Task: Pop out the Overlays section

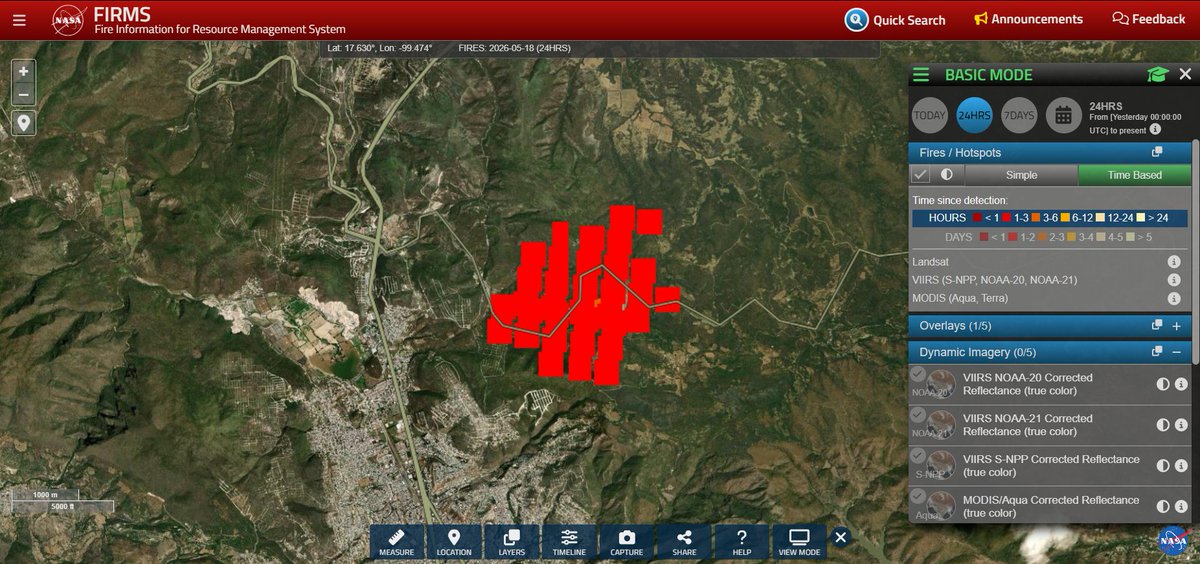Action: click(x=1157, y=326)
